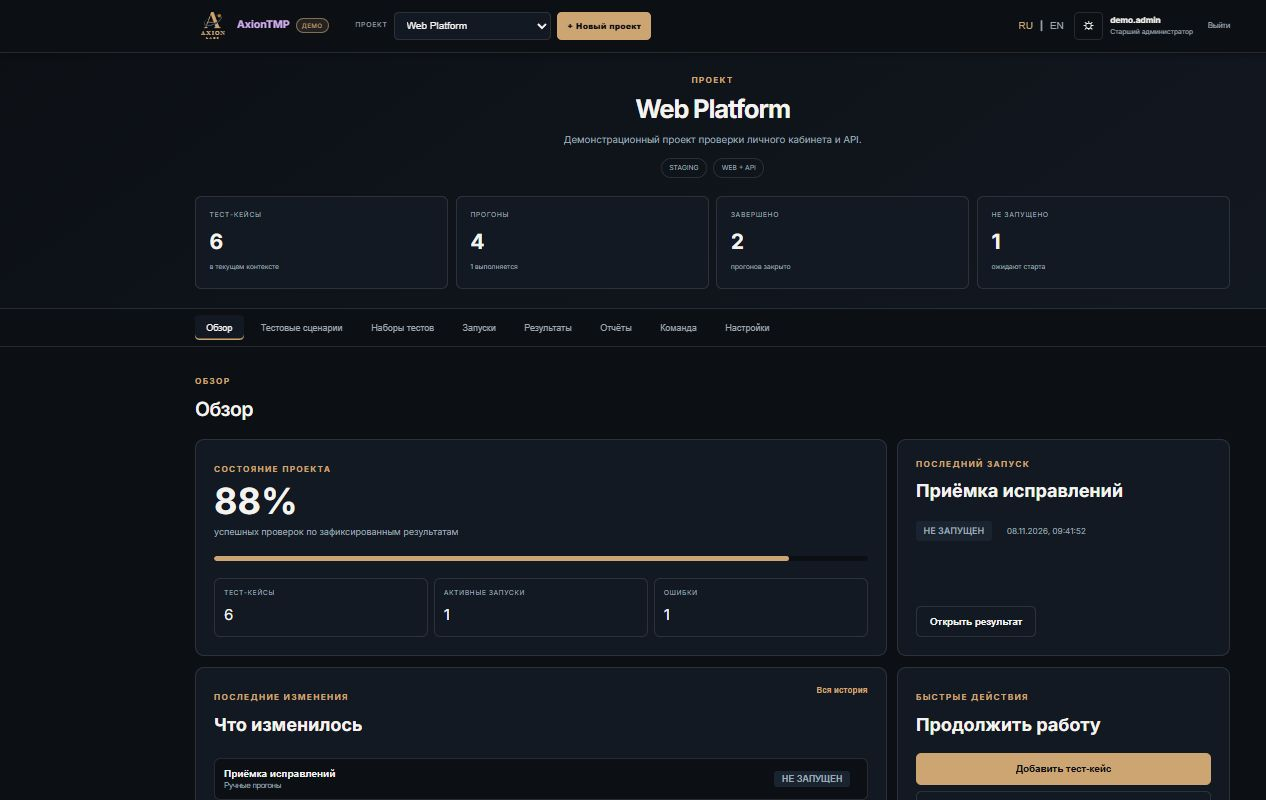The width and height of the screenshot is (1266, 800).
Task: Open the Отчёты tab
Action: click(x=616, y=328)
